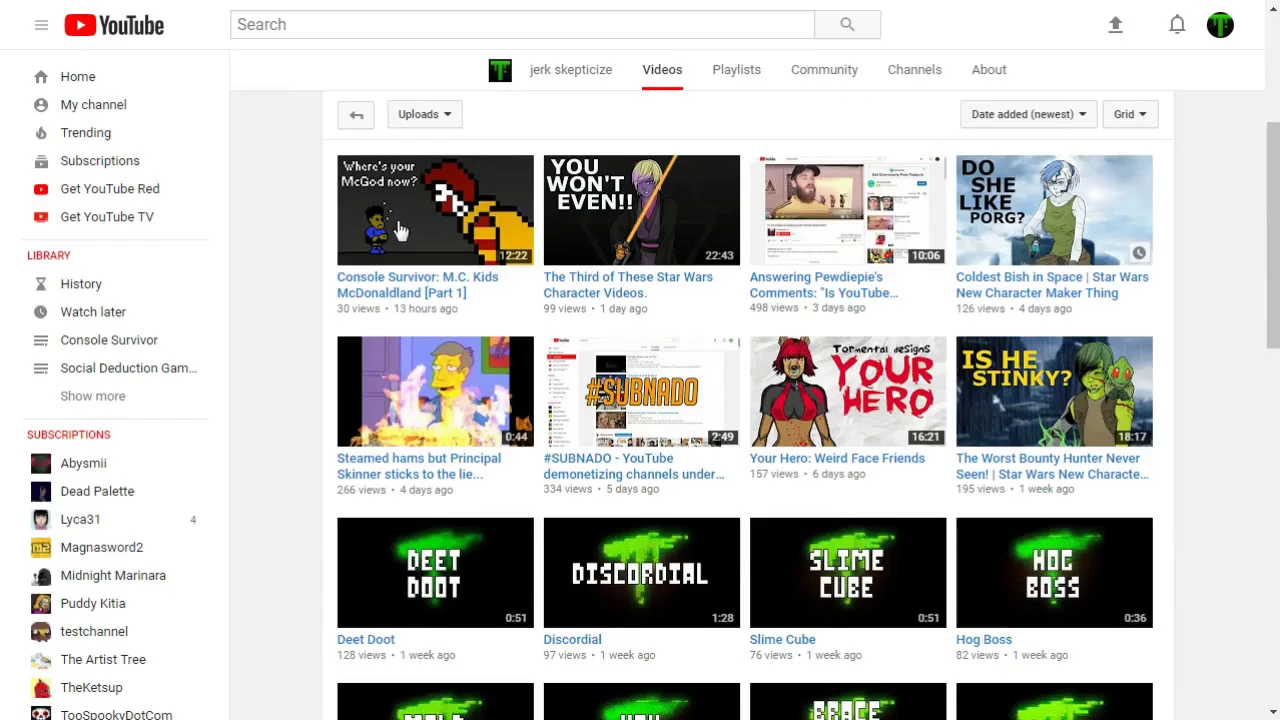Open the Date added (newest) sort dropdown
Image resolution: width=1280 pixels, height=720 pixels.
click(1028, 115)
